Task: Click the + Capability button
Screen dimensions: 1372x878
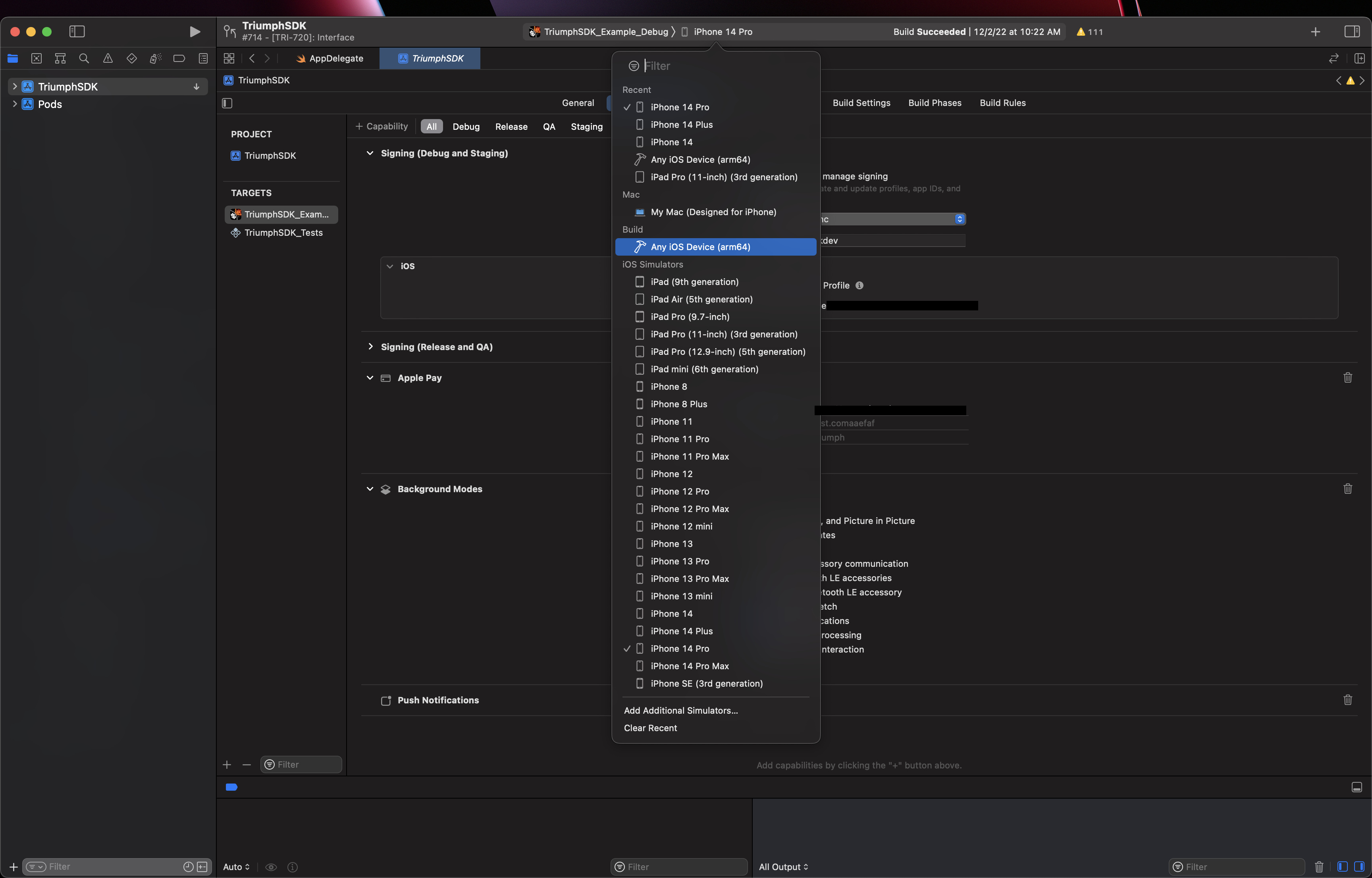Action: tap(382, 126)
